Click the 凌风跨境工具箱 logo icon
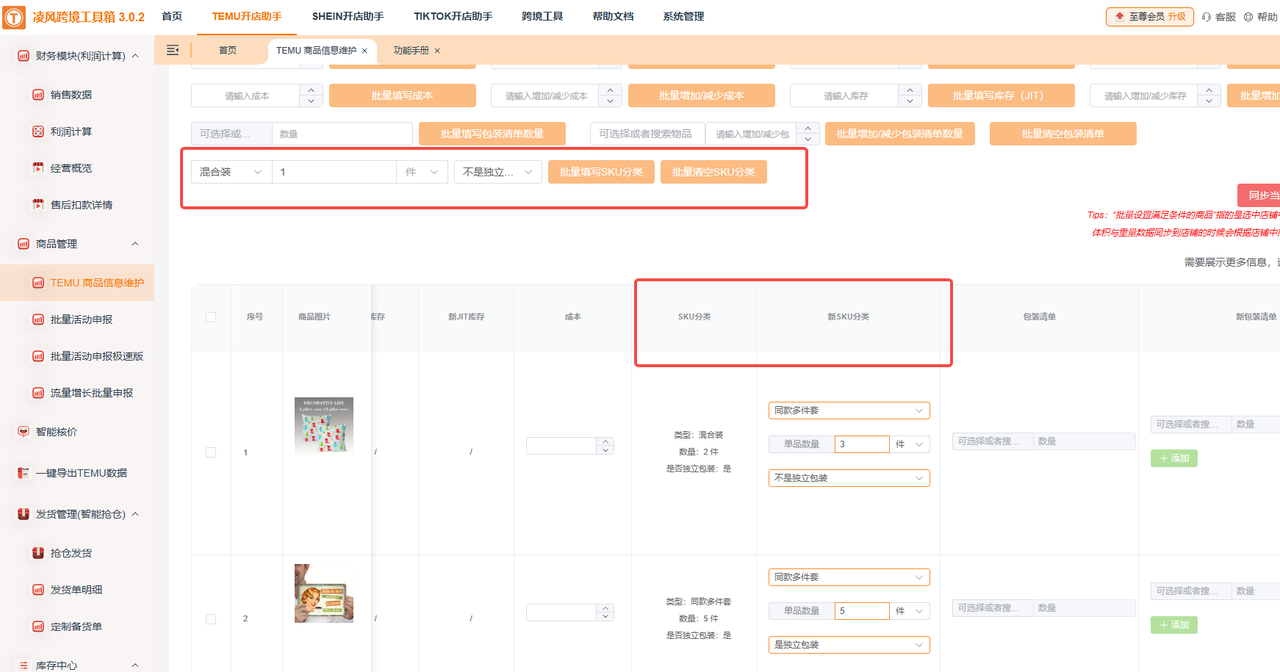The image size is (1280, 672). [x=16, y=19]
